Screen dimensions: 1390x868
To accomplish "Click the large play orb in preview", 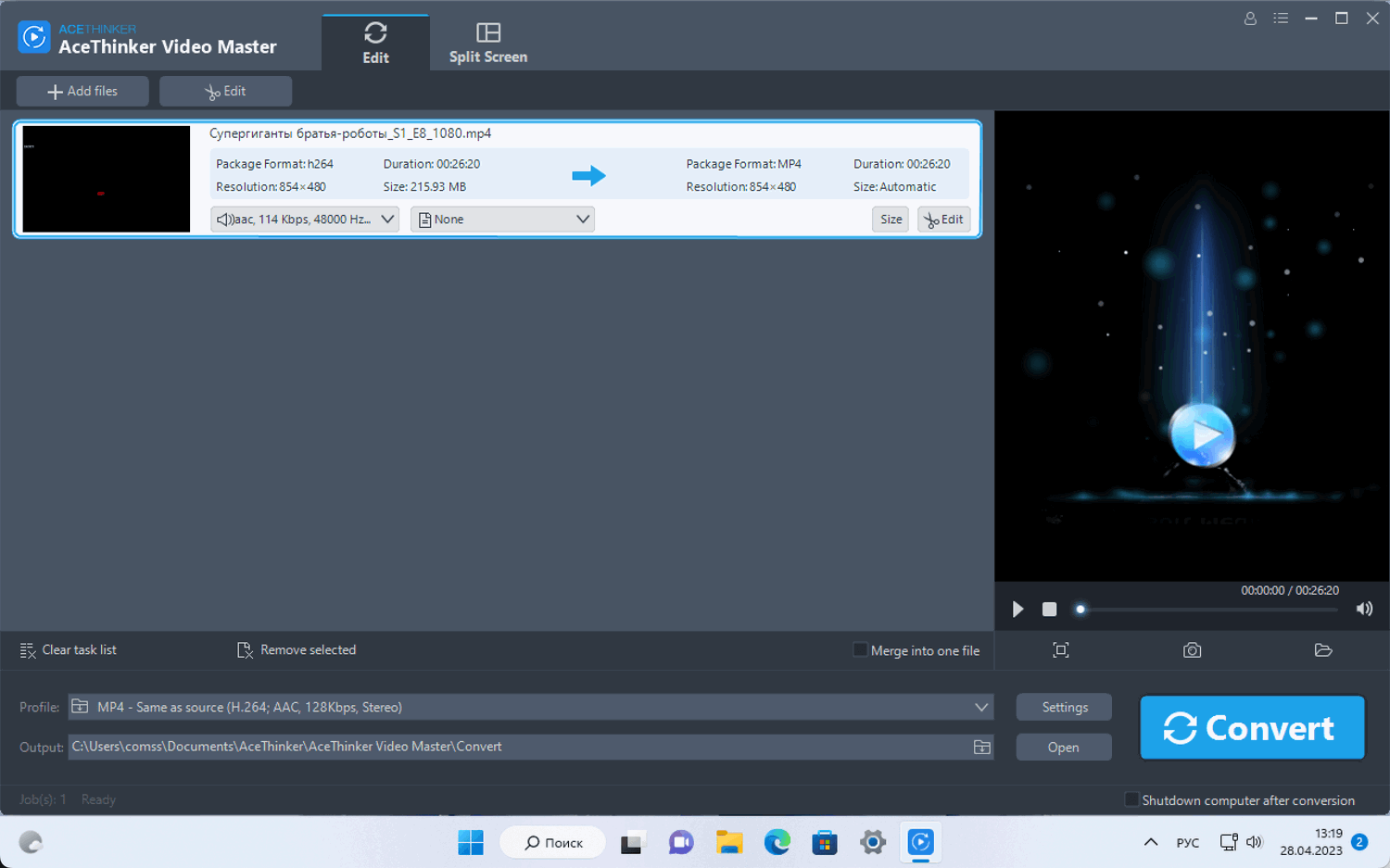I will 1202,434.
